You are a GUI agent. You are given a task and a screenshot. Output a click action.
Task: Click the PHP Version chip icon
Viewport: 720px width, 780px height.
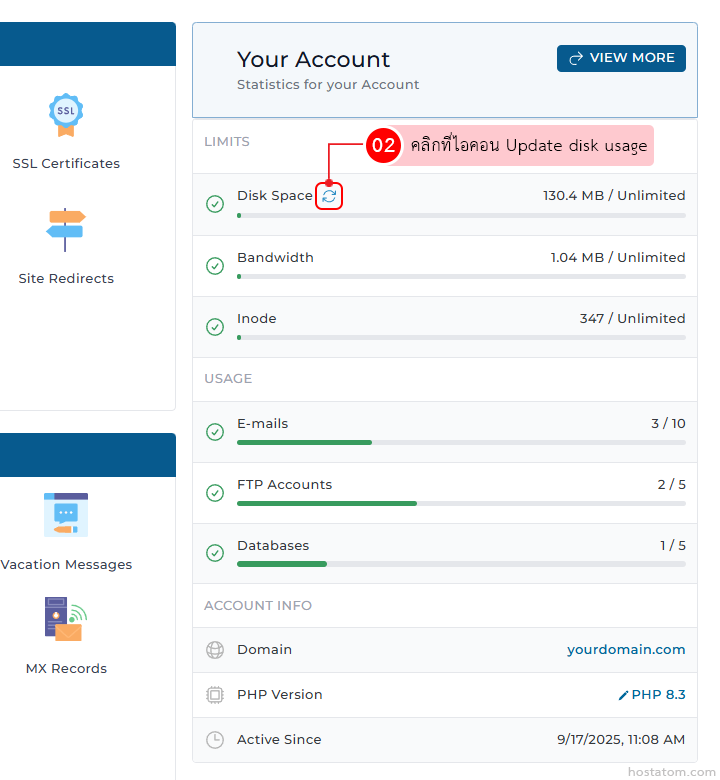(215, 694)
